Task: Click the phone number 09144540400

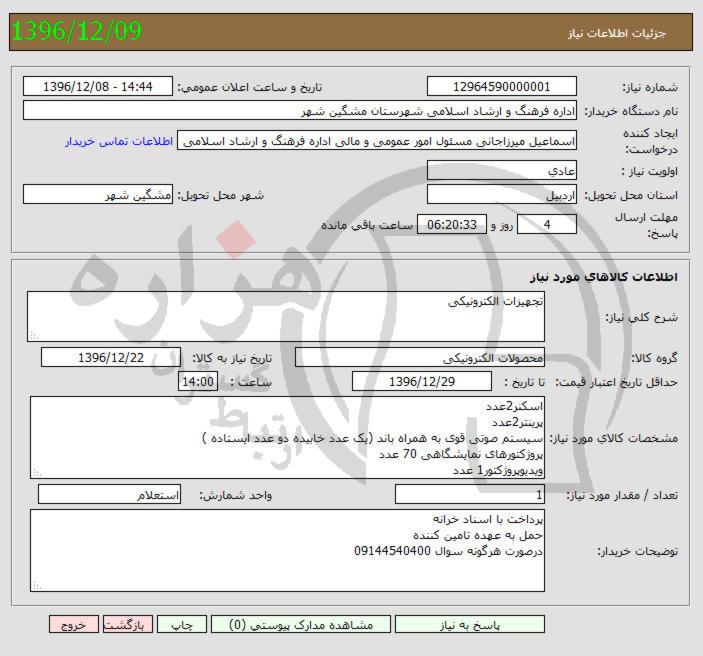Action: pyautogui.click(x=392, y=551)
